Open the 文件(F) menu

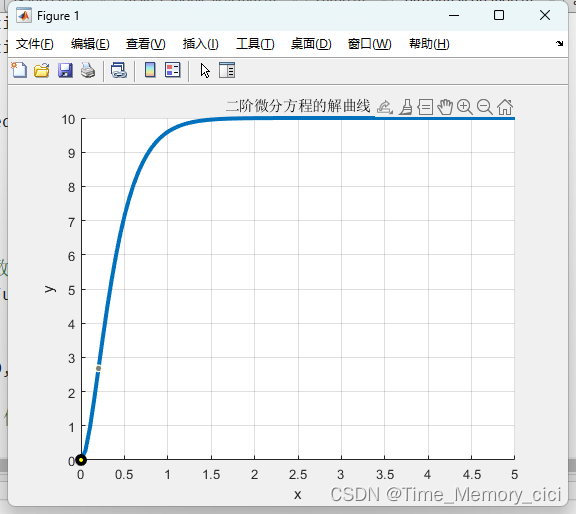pyautogui.click(x=35, y=44)
